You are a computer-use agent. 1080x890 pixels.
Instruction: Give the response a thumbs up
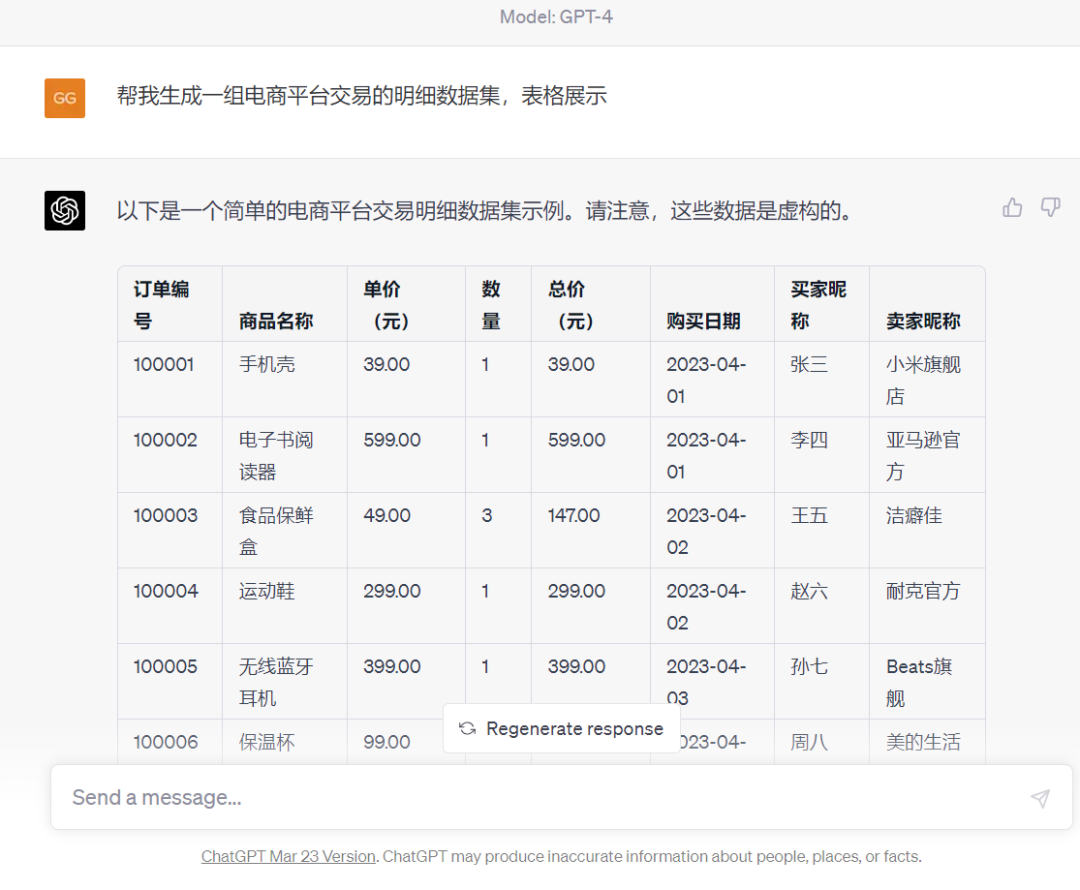[x=1012, y=207]
